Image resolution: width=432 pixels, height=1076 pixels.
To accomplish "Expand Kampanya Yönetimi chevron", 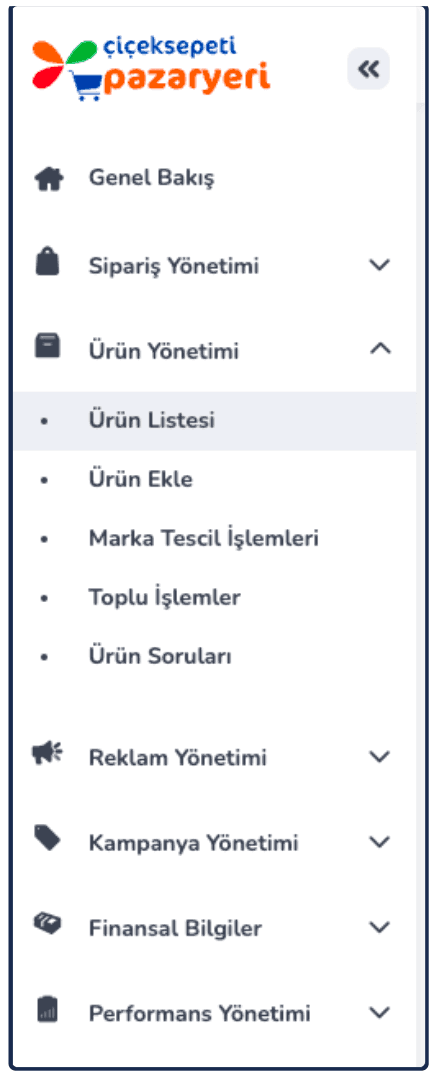I will [x=379, y=842].
